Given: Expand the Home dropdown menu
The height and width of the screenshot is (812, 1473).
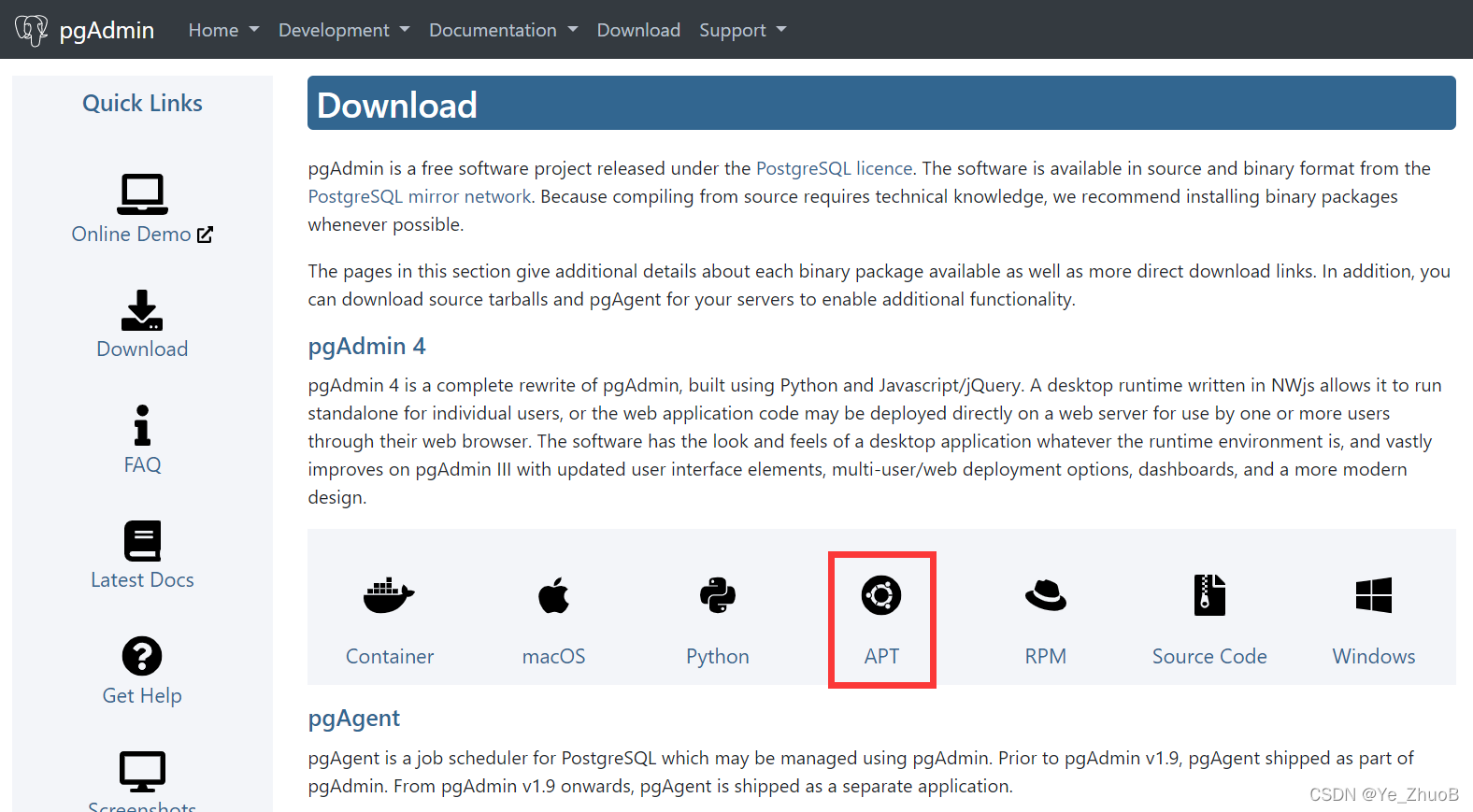Looking at the screenshot, I should click(223, 30).
